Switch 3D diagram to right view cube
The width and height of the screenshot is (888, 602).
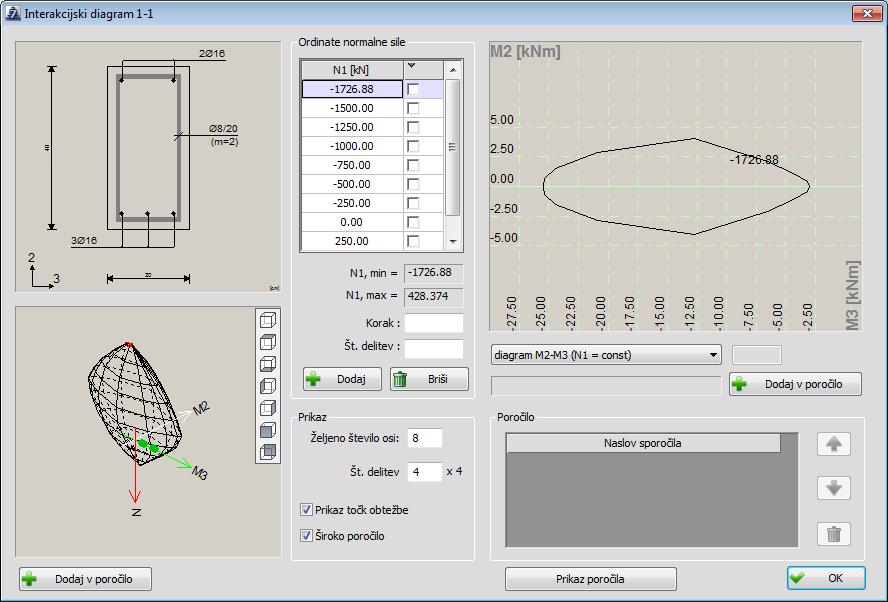pos(268,408)
